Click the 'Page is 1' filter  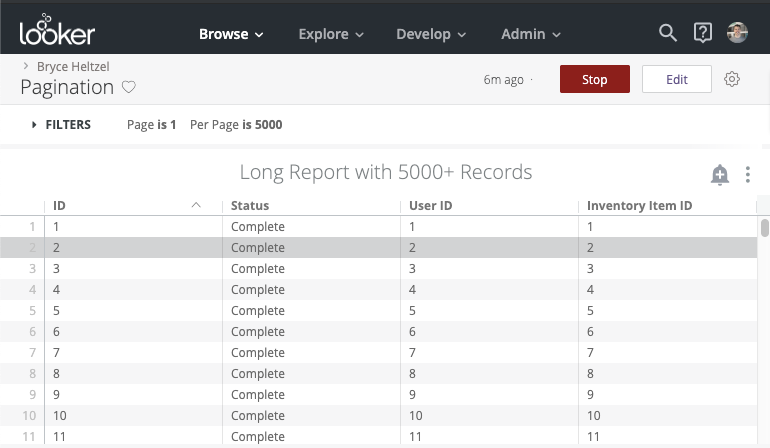click(x=151, y=125)
